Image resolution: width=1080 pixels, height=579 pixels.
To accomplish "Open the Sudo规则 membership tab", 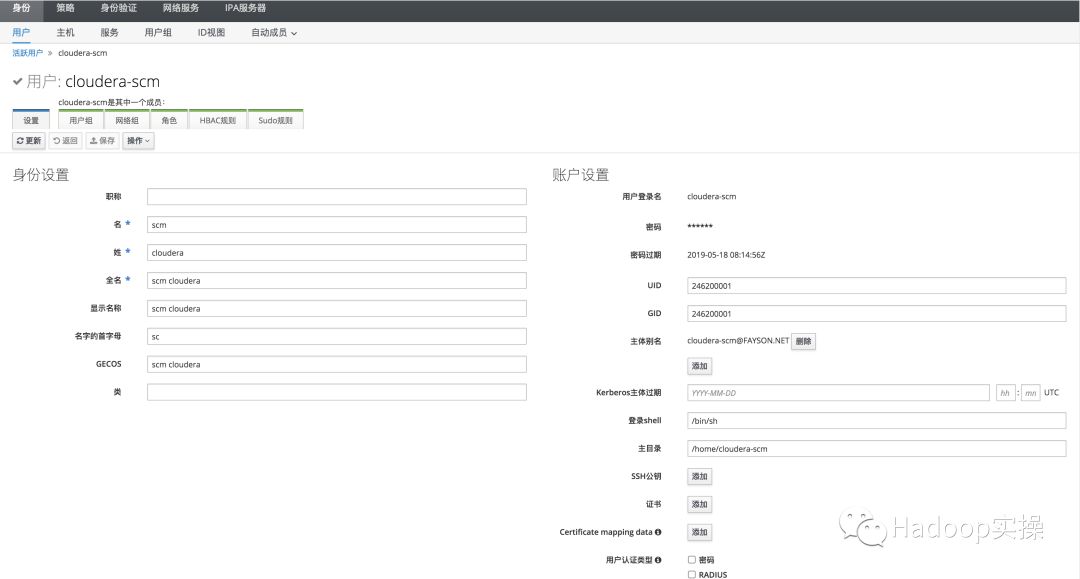I will pos(276,120).
